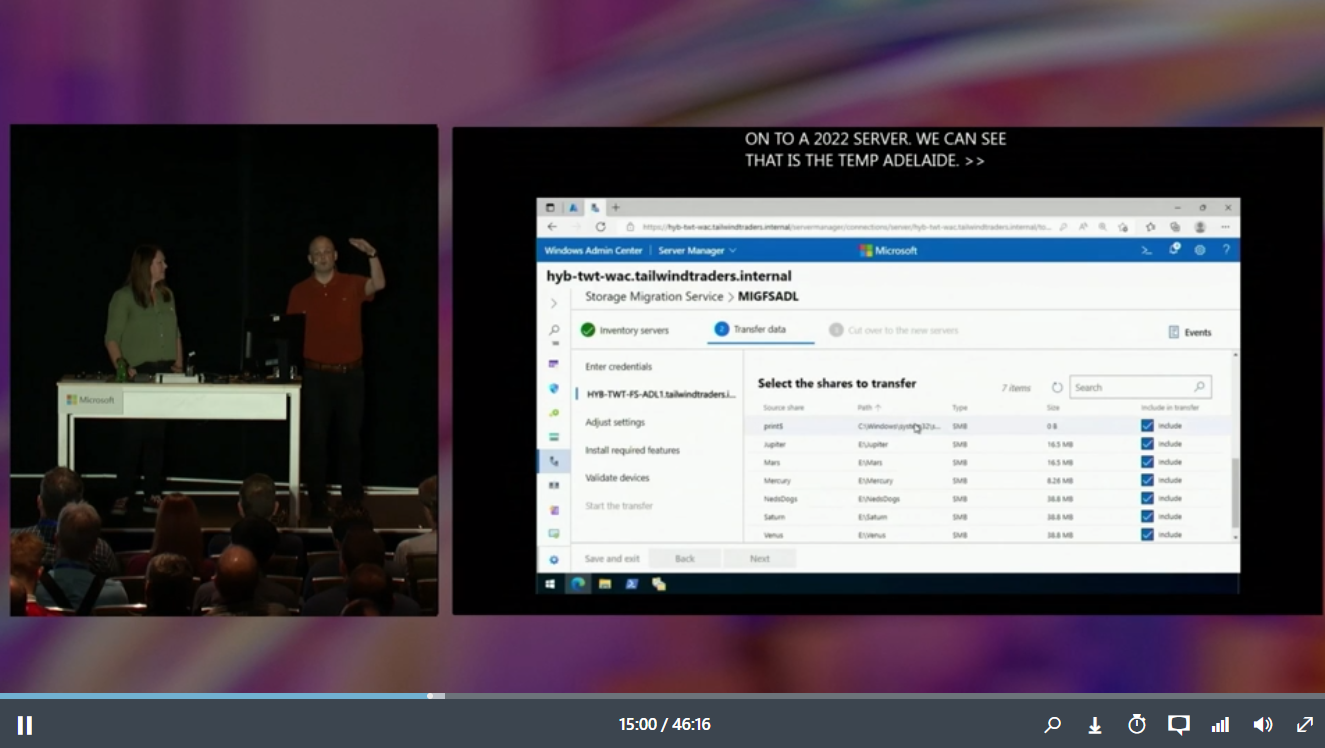Click Save and exit

coord(610,559)
